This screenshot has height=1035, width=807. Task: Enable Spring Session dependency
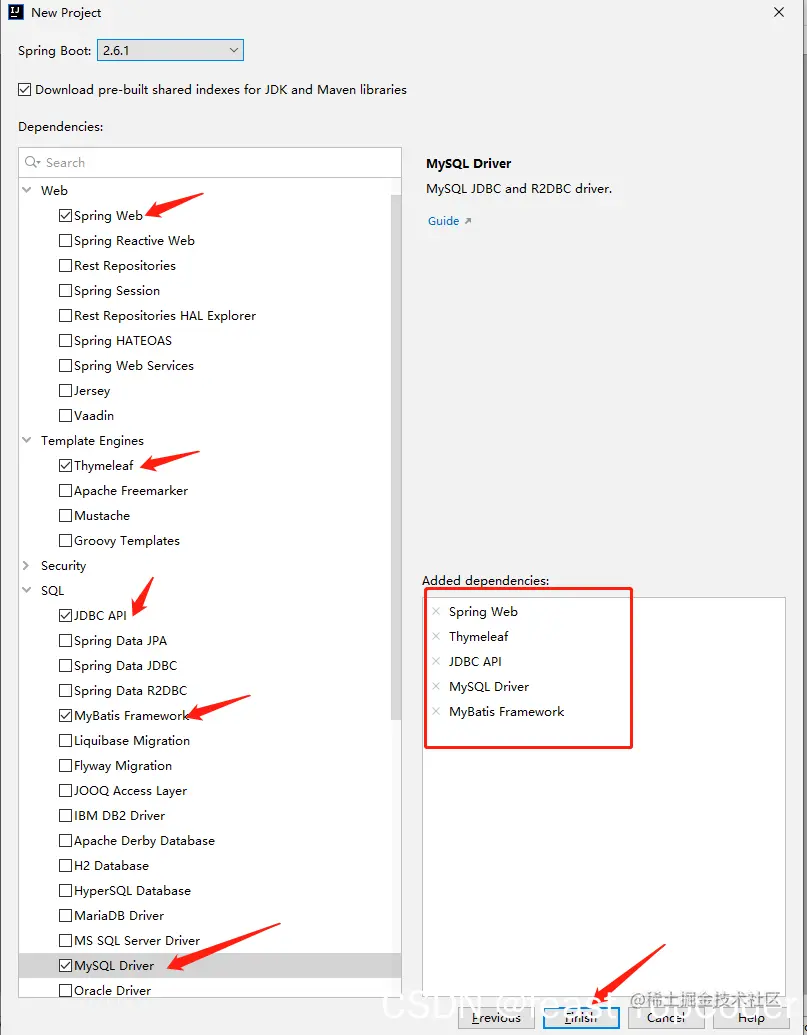point(65,290)
